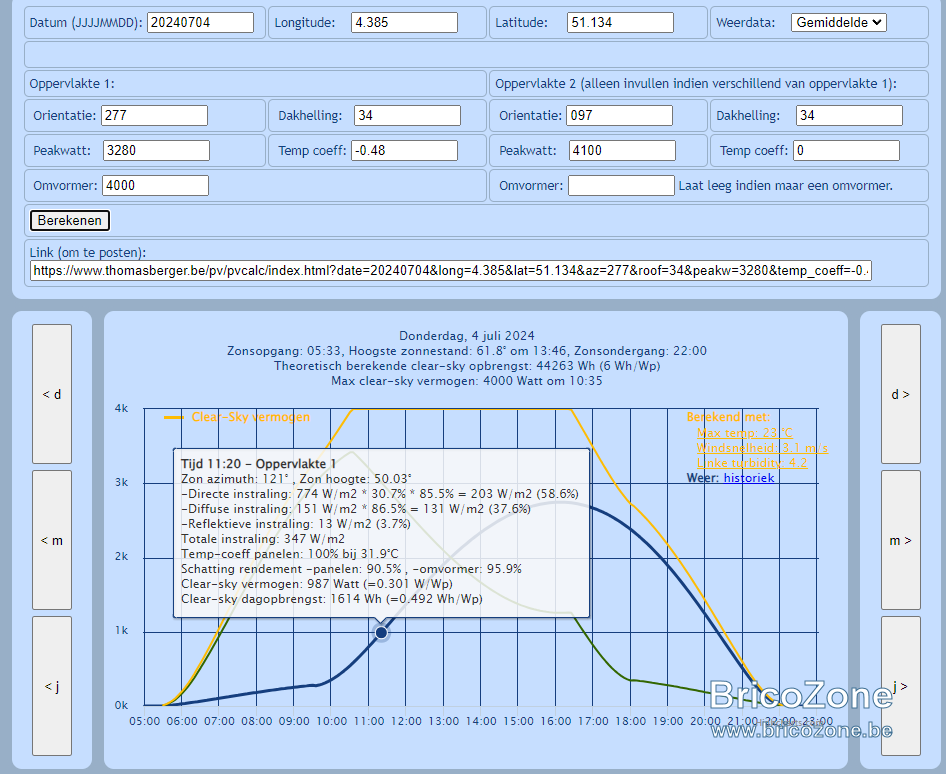Click the 'Tijd 11:20 – Oppervlakte 1' tooltip header
Viewport: 946px width, 774px height.
pyautogui.click(x=259, y=464)
